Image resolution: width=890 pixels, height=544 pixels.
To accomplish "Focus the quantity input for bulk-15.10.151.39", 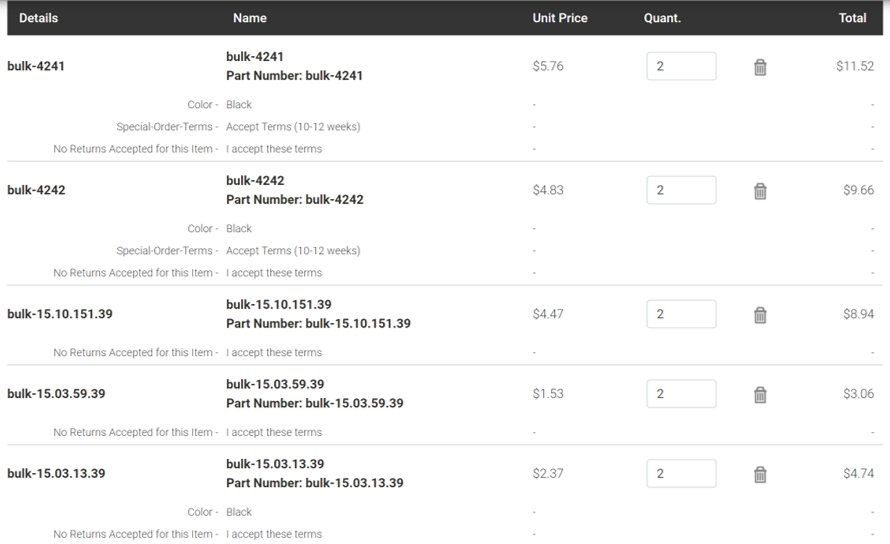I will (681, 314).
